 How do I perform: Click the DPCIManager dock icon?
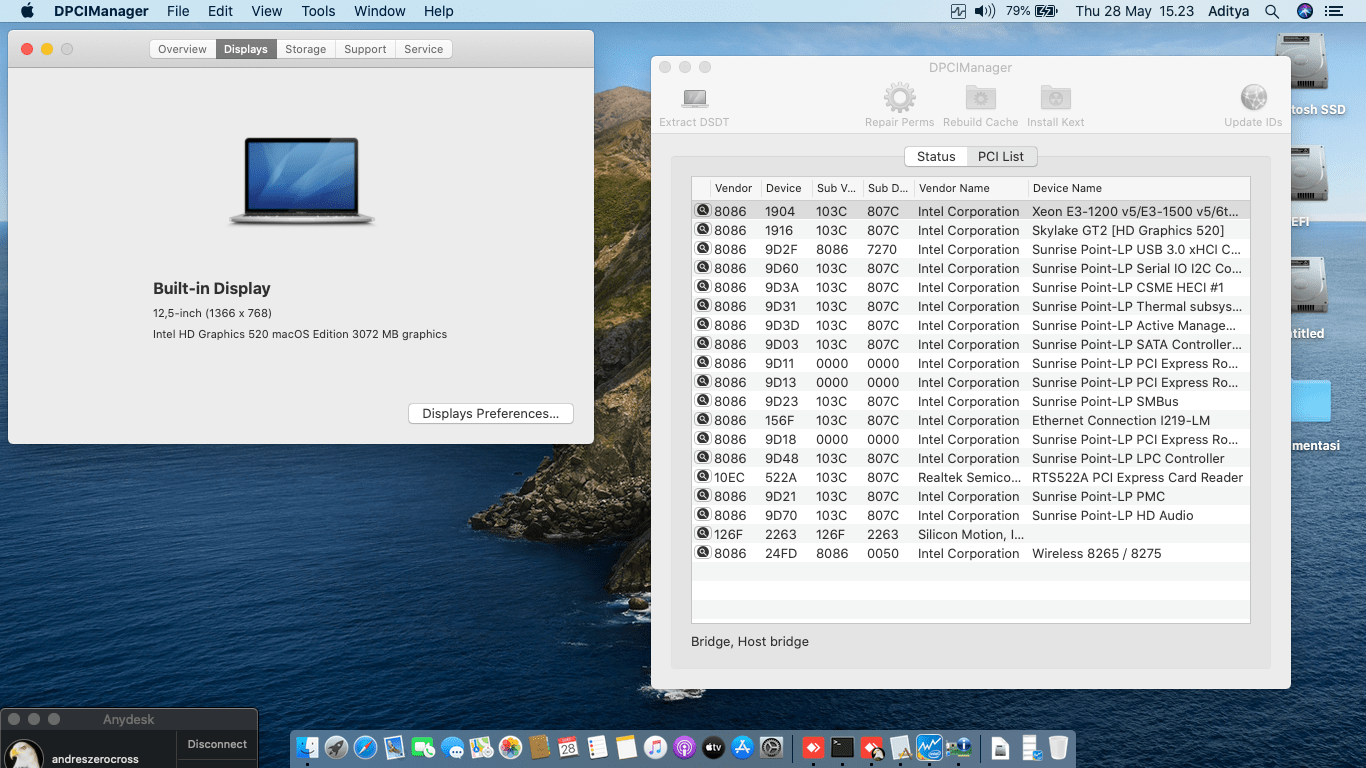click(959, 747)
